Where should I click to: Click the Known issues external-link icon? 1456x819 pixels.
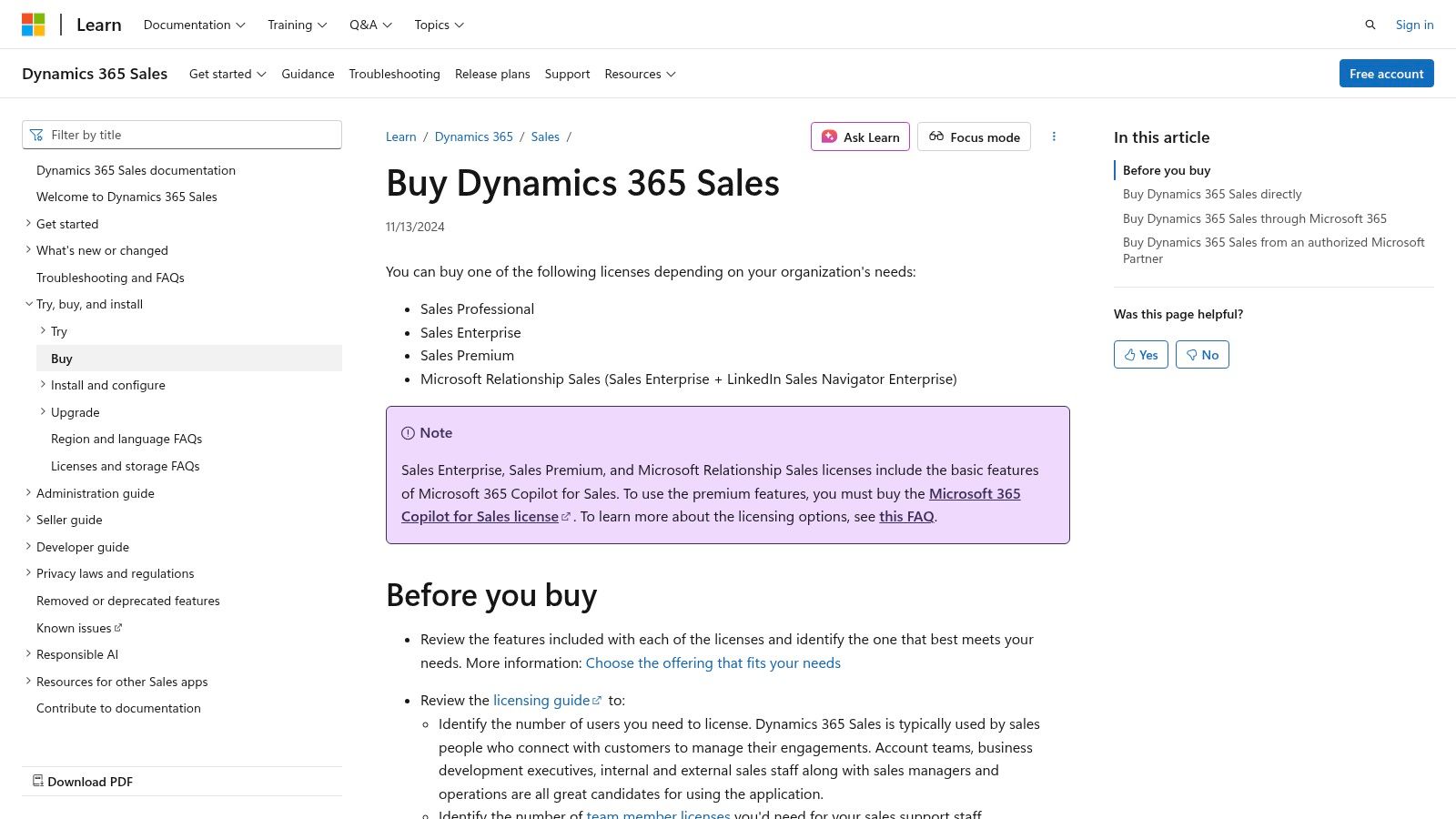pos(117,627)
